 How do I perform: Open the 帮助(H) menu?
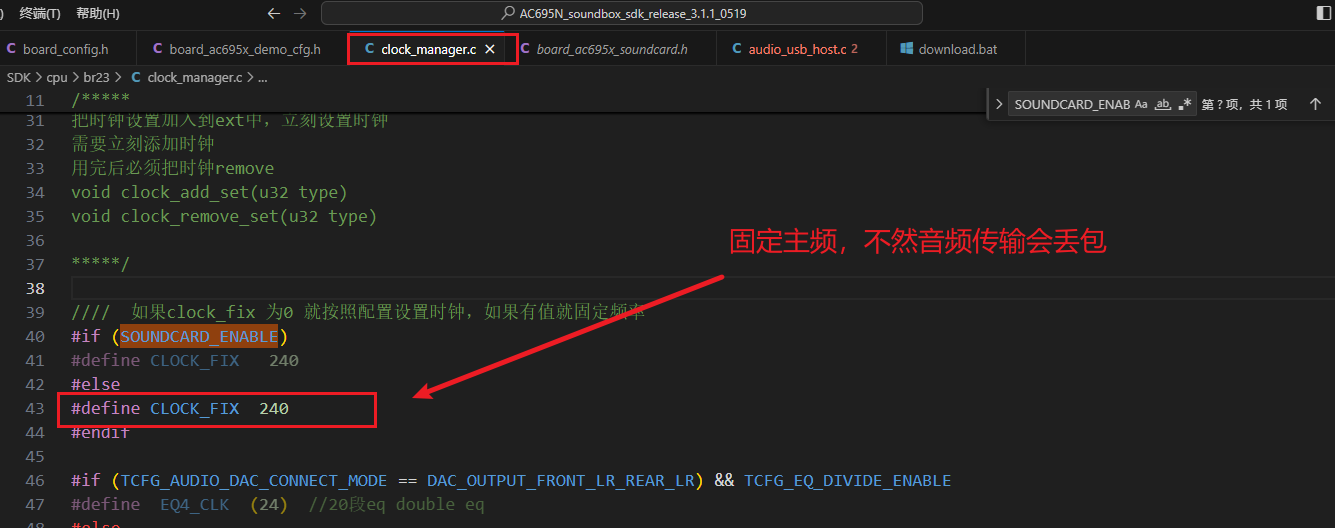tap(97, 14)
